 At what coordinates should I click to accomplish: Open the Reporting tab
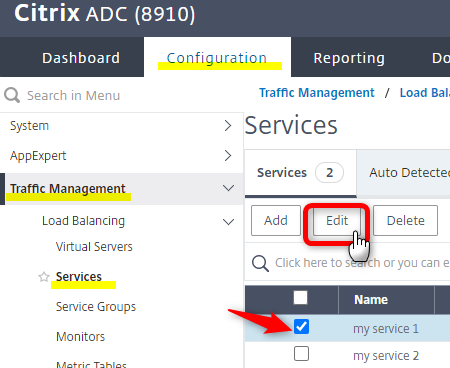(349, 58)
